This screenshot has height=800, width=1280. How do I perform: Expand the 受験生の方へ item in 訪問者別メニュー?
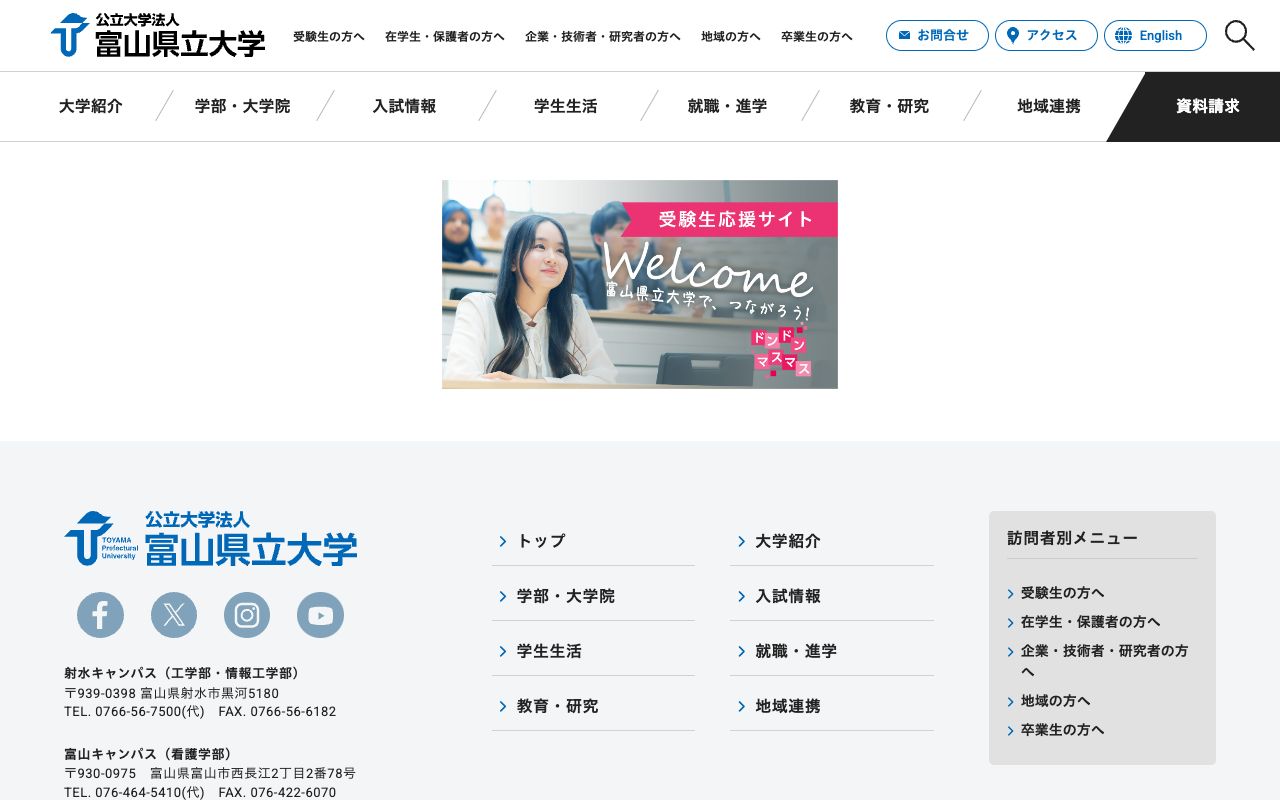click(1062, 593)
